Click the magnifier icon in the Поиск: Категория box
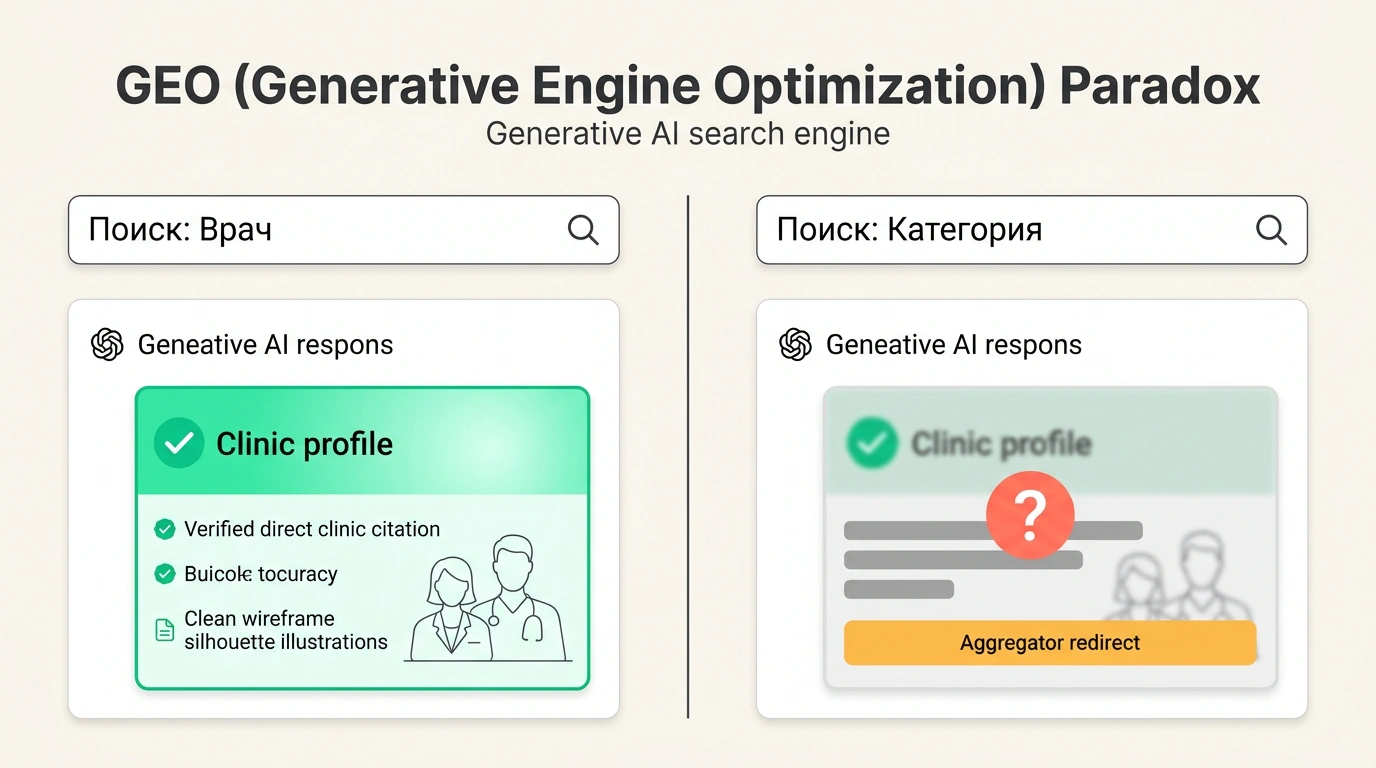 (1271, 230)
